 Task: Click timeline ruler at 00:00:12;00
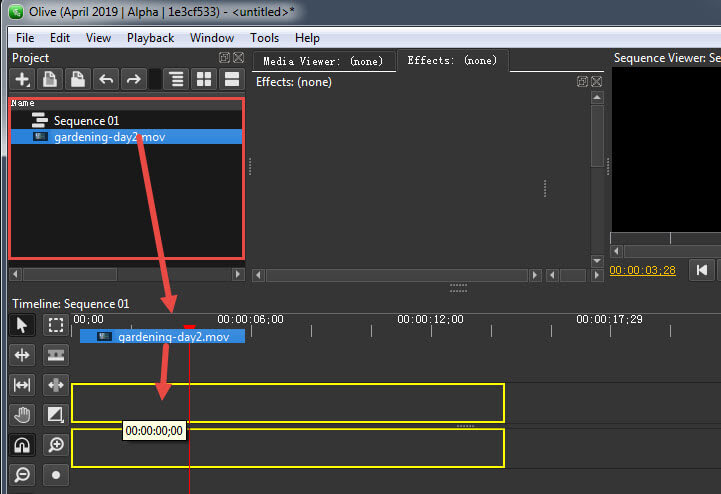[x=430, y=319]
